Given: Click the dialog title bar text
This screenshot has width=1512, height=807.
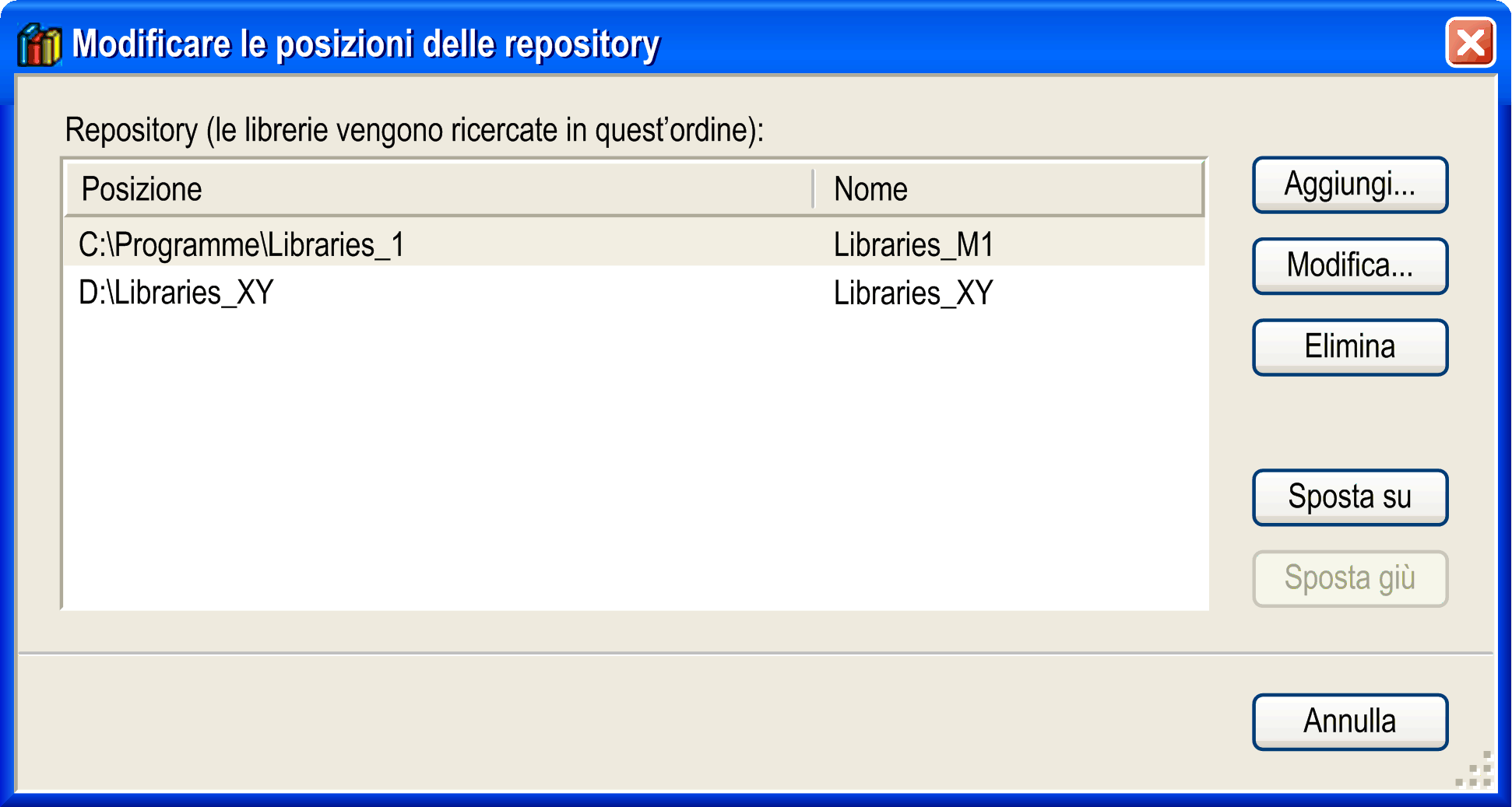Looking at the screenshot, I should pyautogui.click(x=366, y=44).
